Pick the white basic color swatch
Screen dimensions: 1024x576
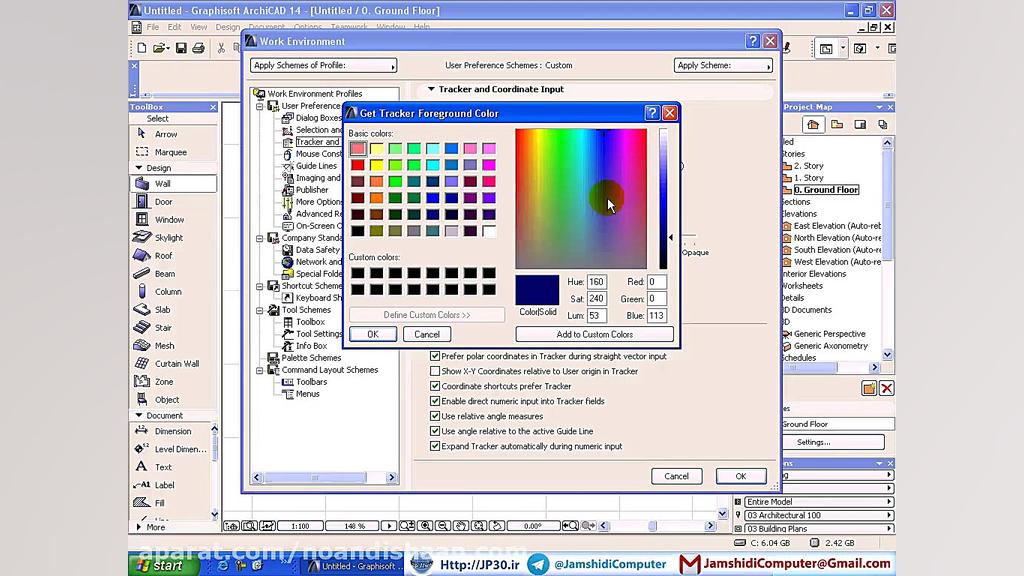point(489,231)
